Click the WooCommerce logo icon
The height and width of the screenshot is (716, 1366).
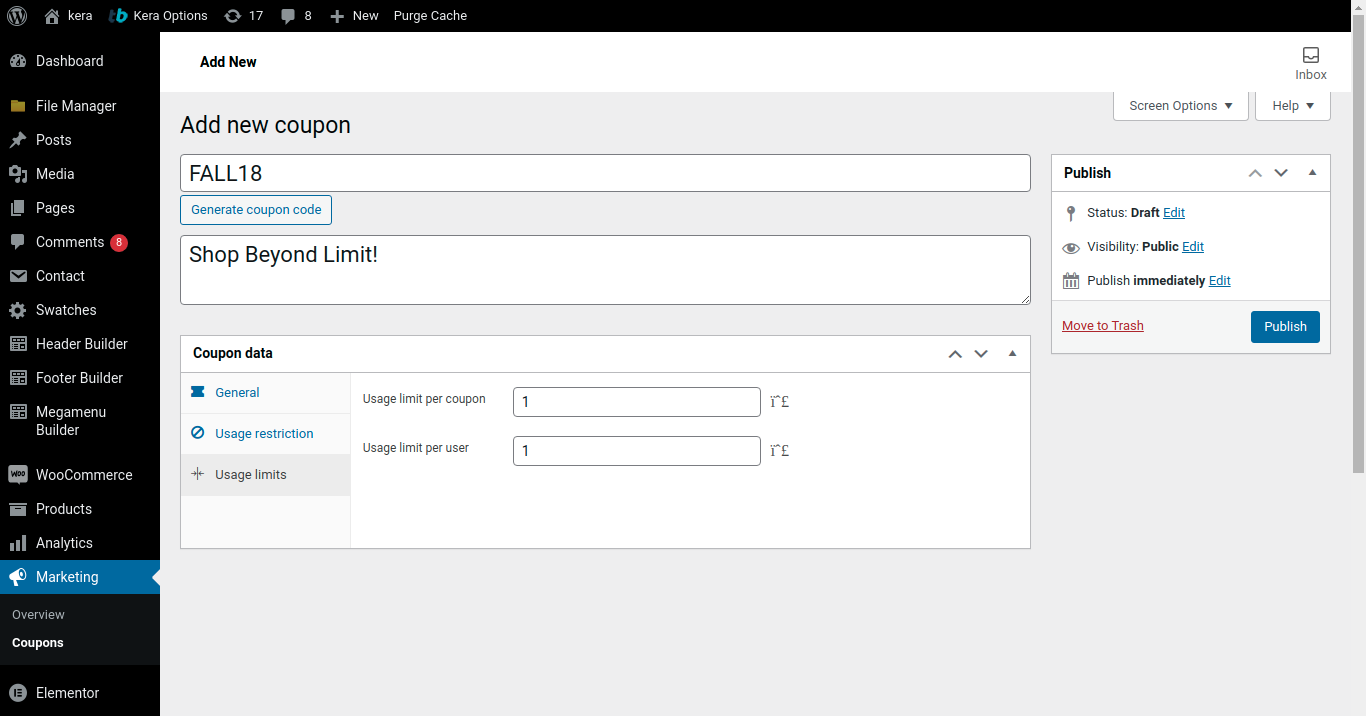click(x=18, y=475)
